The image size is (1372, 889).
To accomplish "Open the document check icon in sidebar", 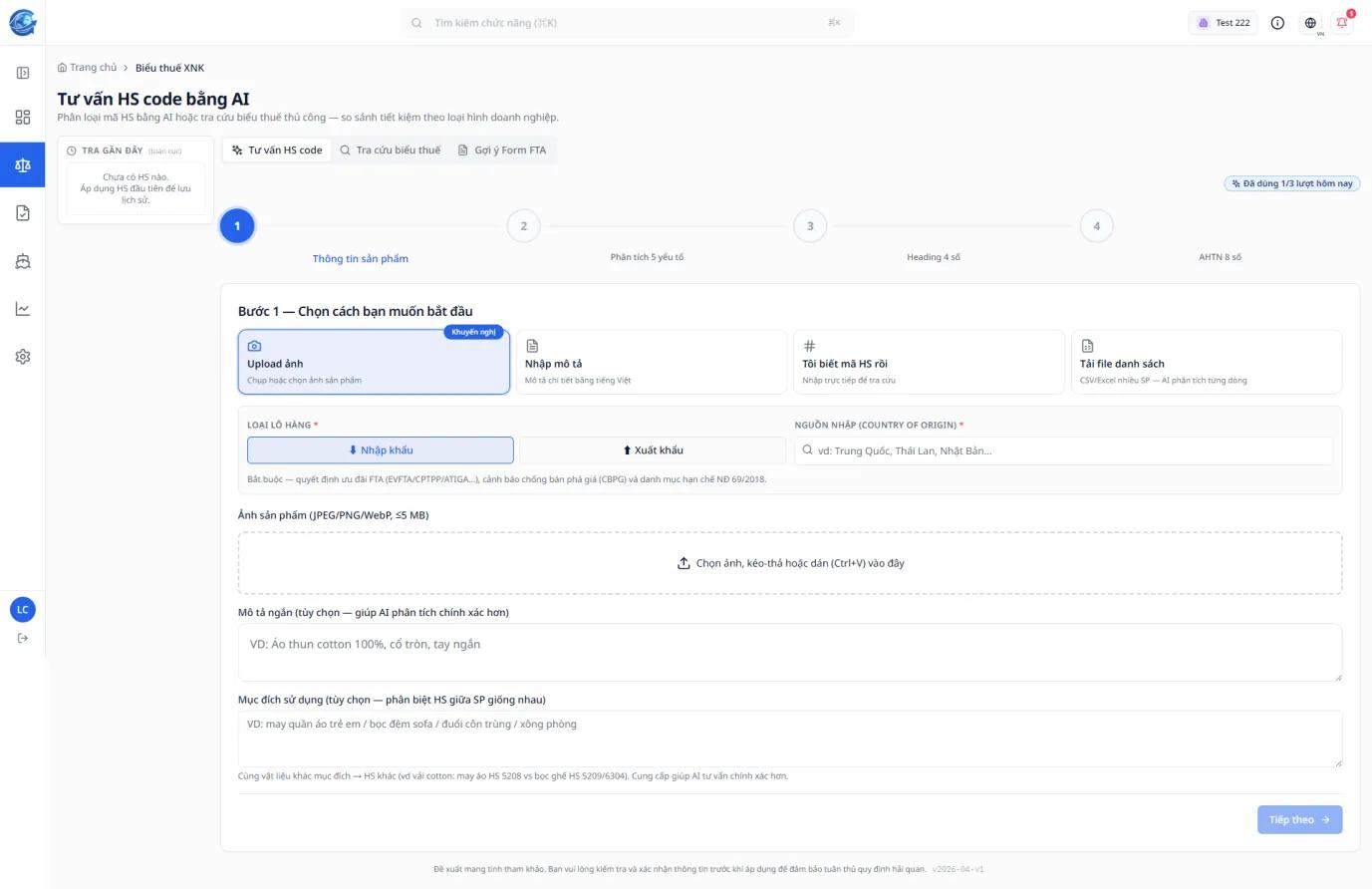I will click(x=23, y=212).
